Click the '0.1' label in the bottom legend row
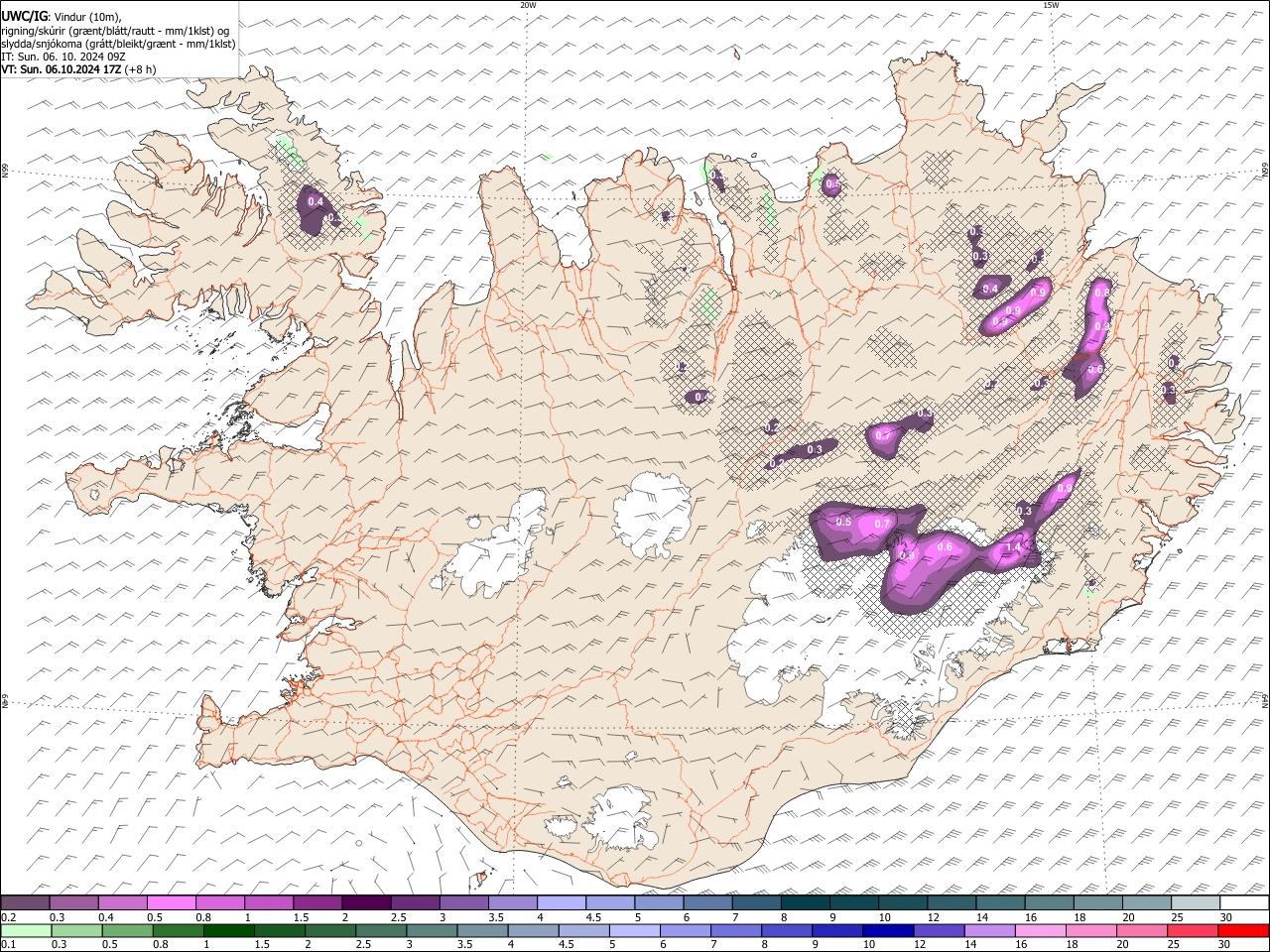 click(9, 945)
